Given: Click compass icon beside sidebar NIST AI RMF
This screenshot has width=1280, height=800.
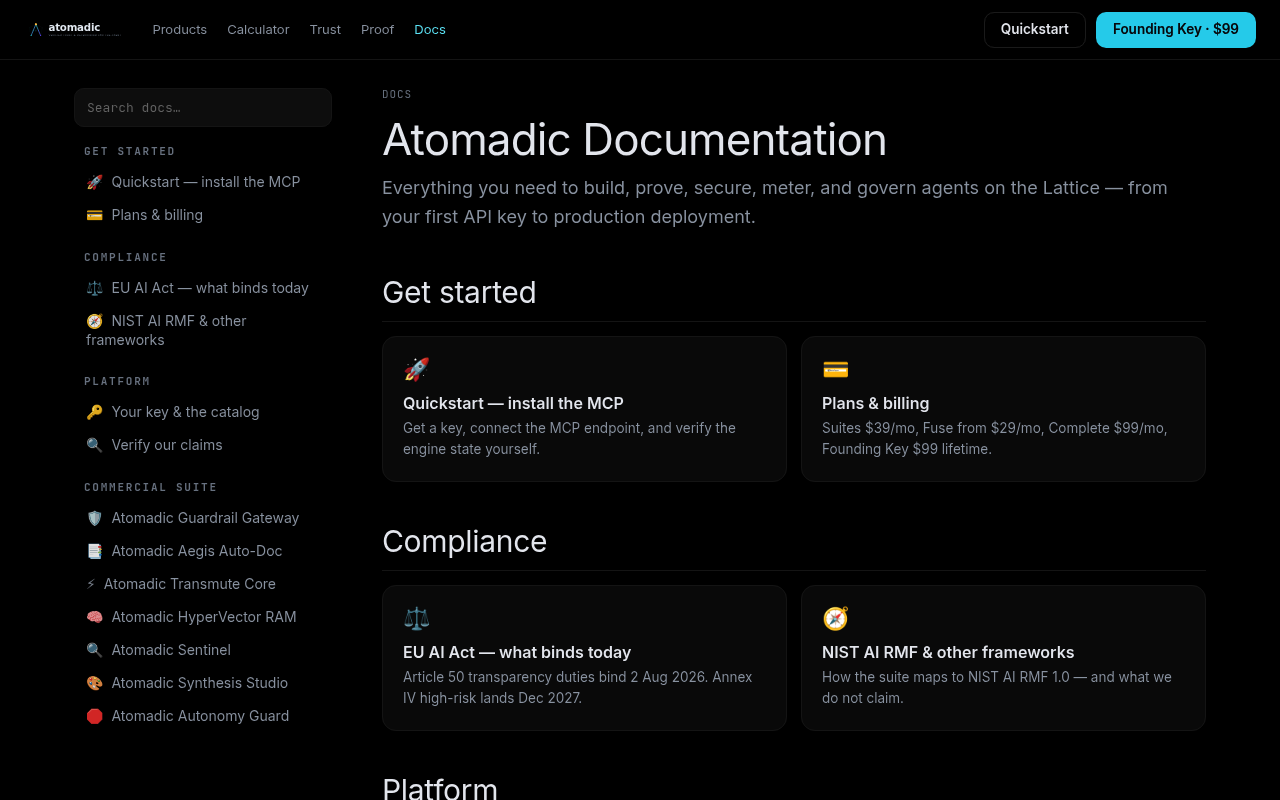Looking at the screenshot, I should 94,321.
